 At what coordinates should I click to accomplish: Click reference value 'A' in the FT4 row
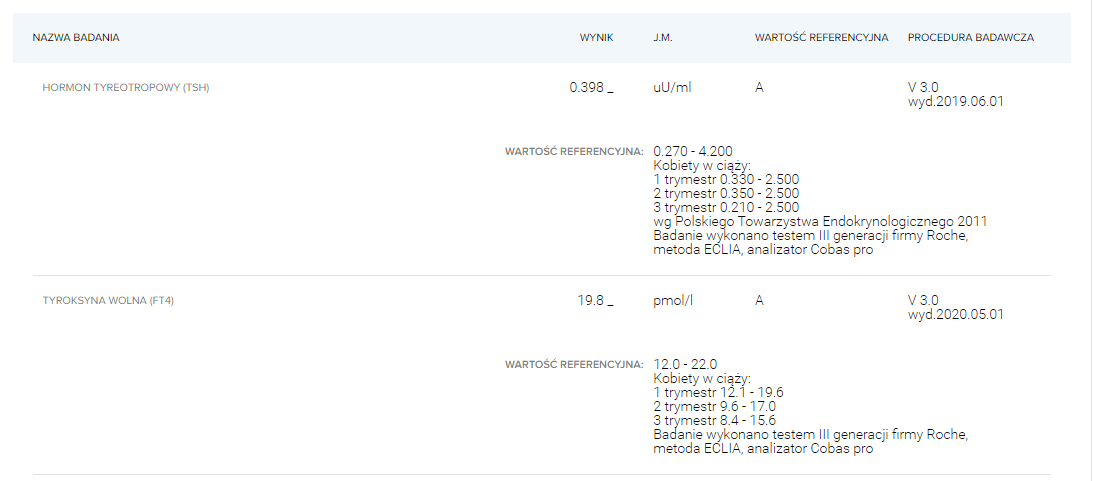[760, 301]
